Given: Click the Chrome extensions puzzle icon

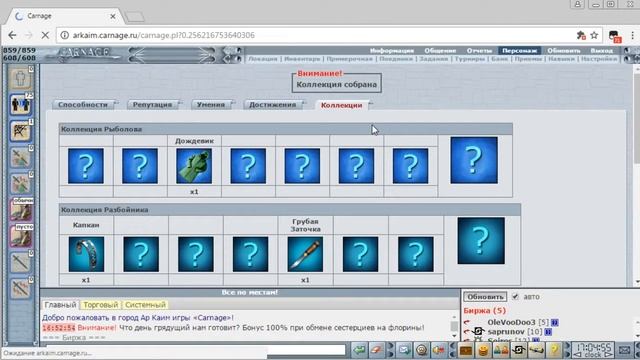Looking at the screenshot, I should [581, 36].
